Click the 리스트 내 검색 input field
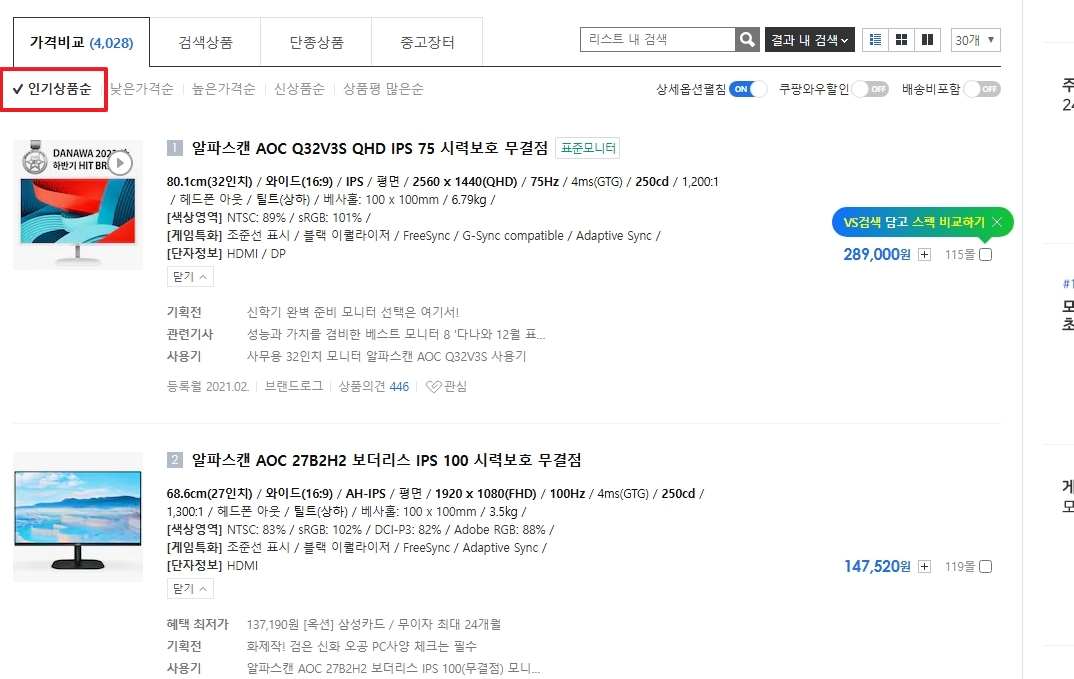Screen dimensions: 1074x679 pos(658,40)
